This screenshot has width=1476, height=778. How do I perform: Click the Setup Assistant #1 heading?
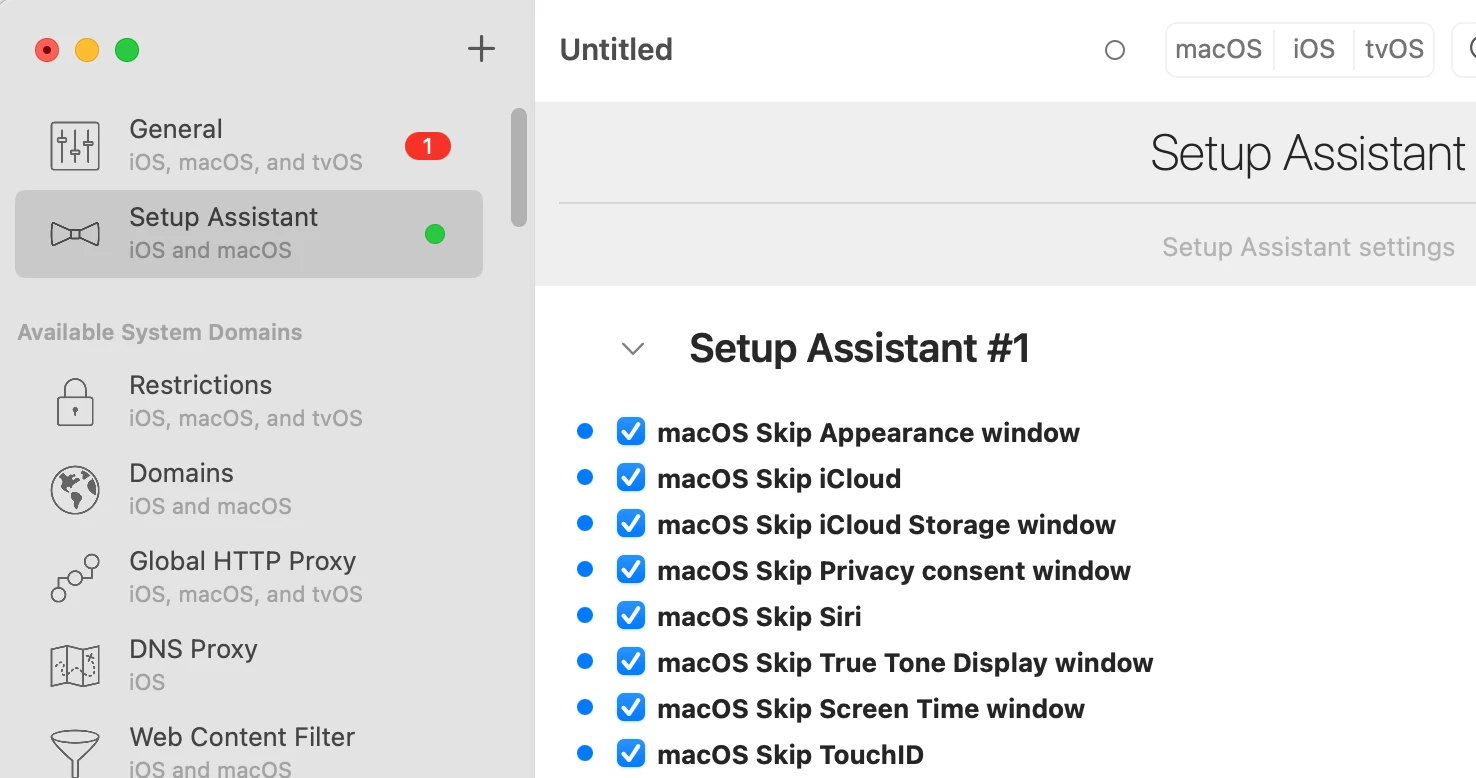[x=860, y=348]
